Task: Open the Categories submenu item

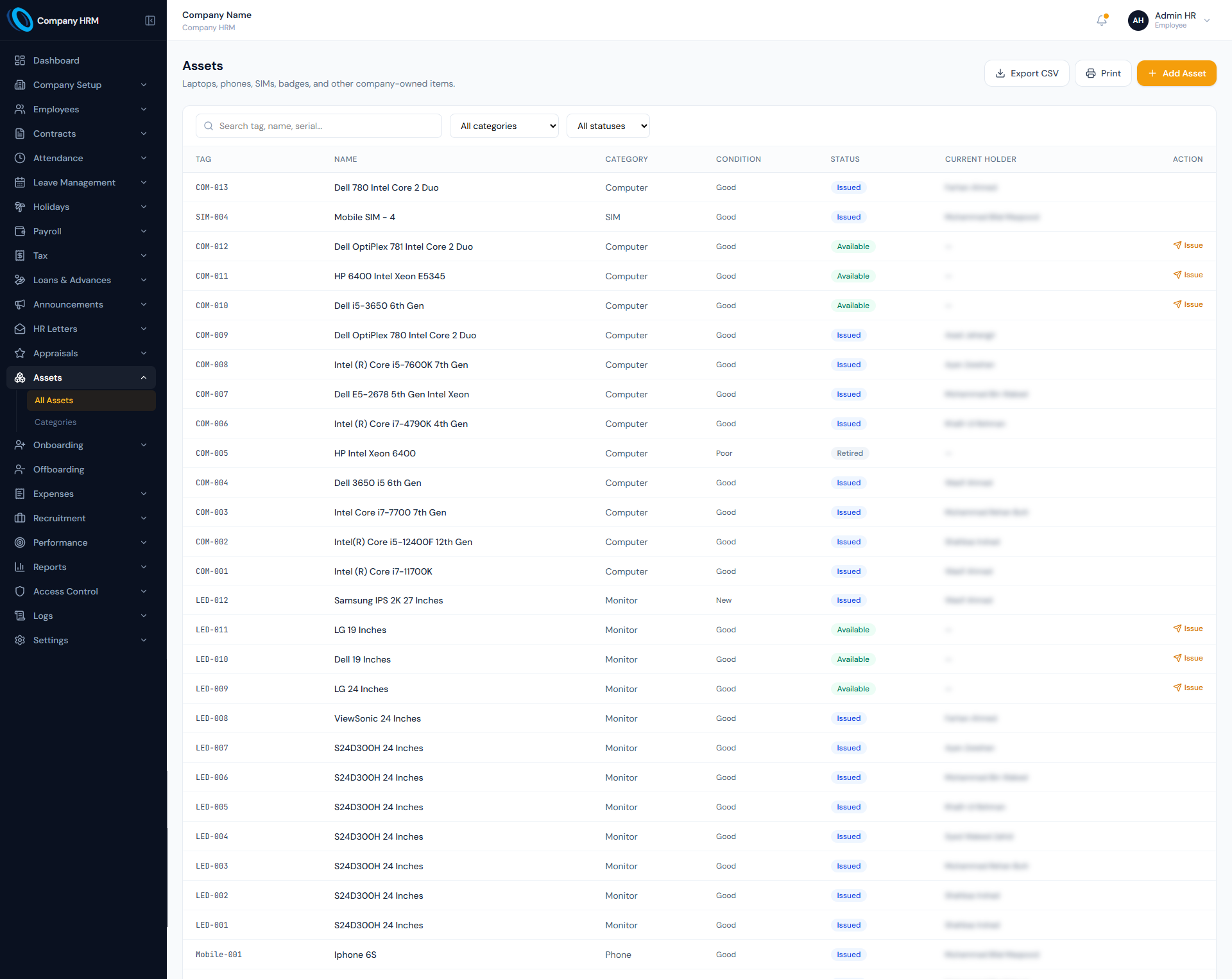Action: point(91,422)
